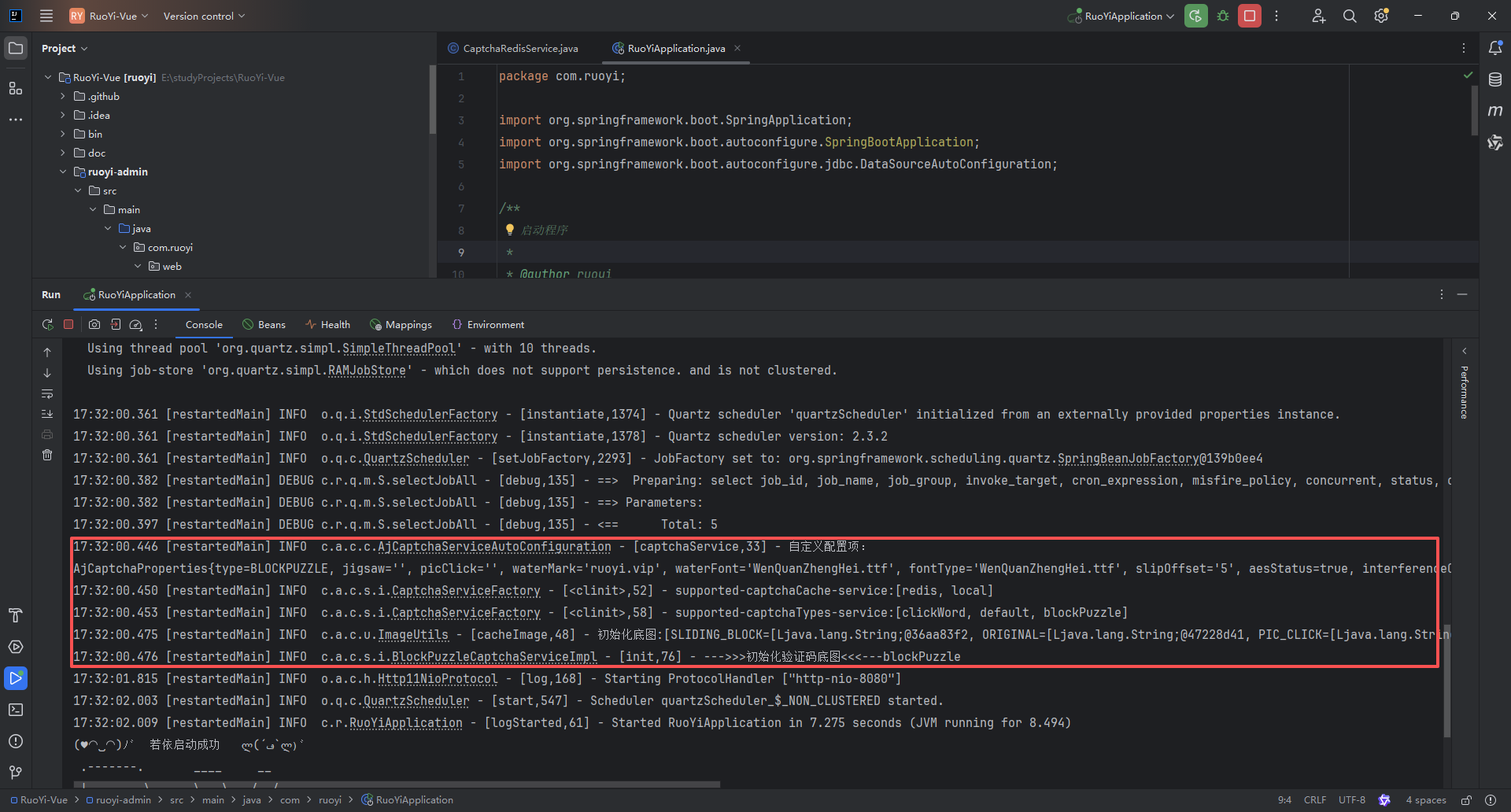Screen dimensions: 1511x812
Task: Open the Database tool window icon
Action: pyautogui.click(x=1495, y=79)
